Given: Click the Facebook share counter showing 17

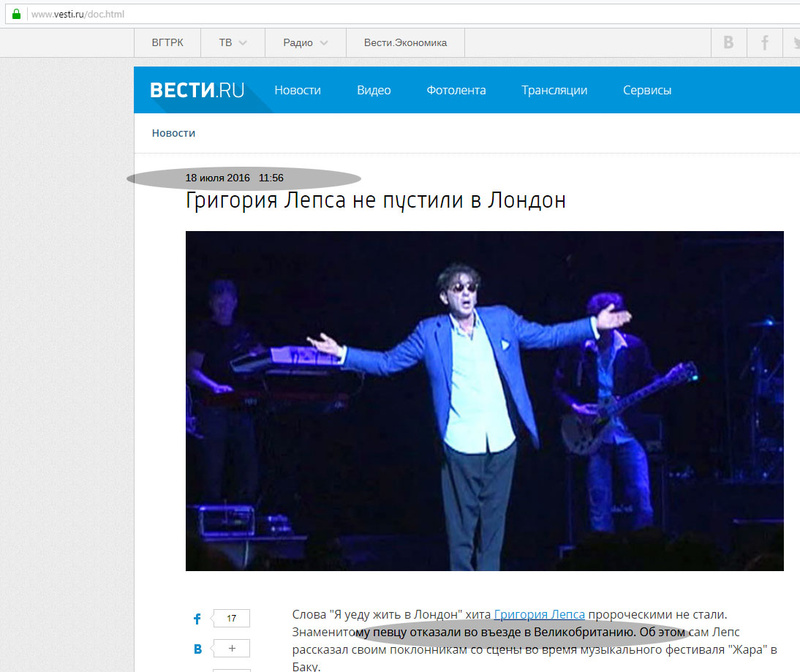Looking at the screenshot, I should coord(232,619).
